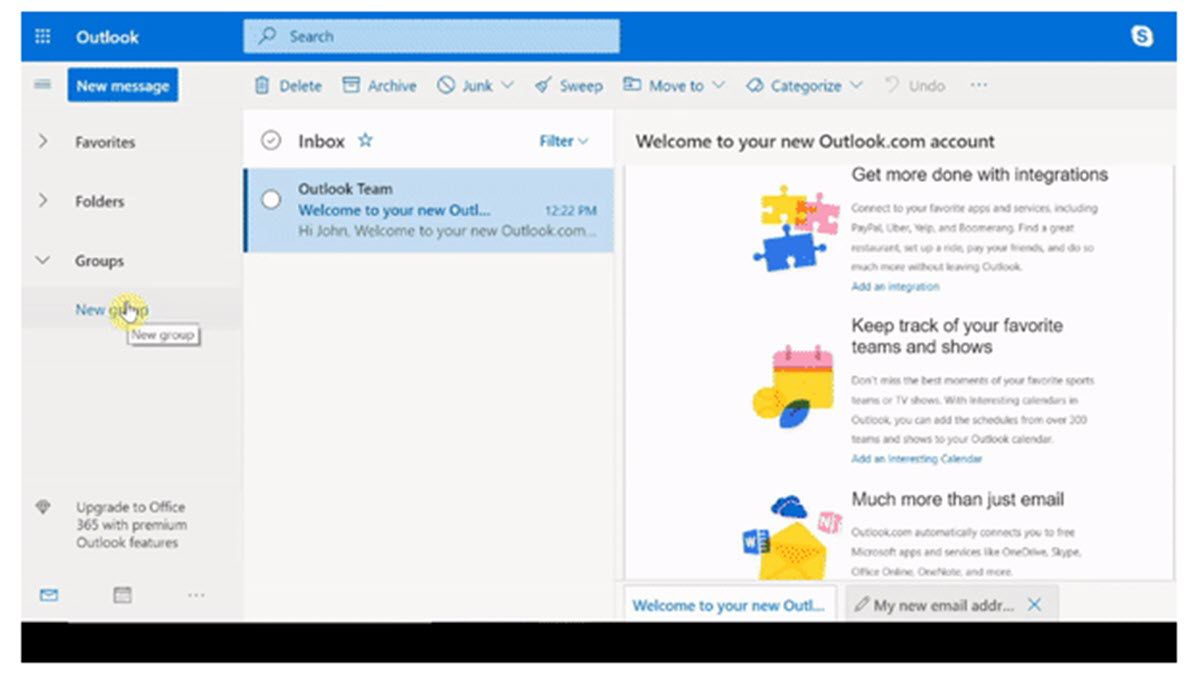Click Add an Interesting Calendar link
The width and height of the screenshot is (1200, 684).
(916, 459)
